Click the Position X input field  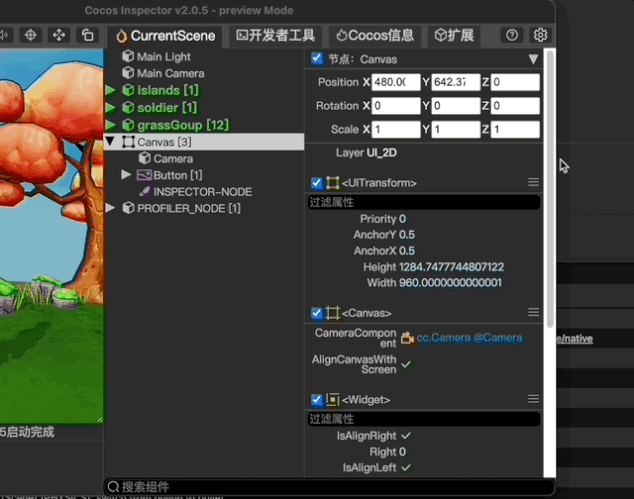(x=396, y=82)
